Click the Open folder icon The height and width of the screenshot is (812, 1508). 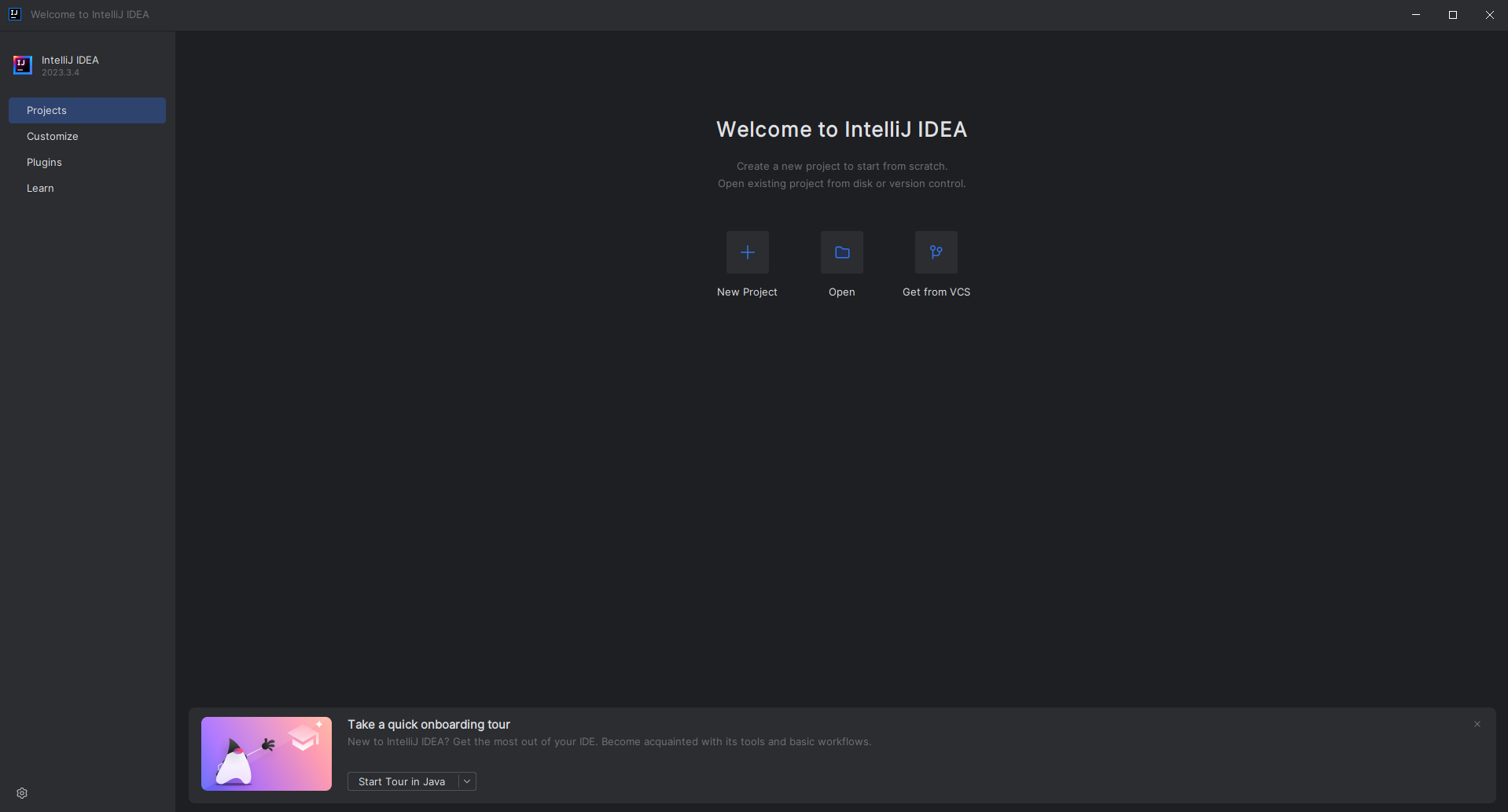tap(841, 252)
